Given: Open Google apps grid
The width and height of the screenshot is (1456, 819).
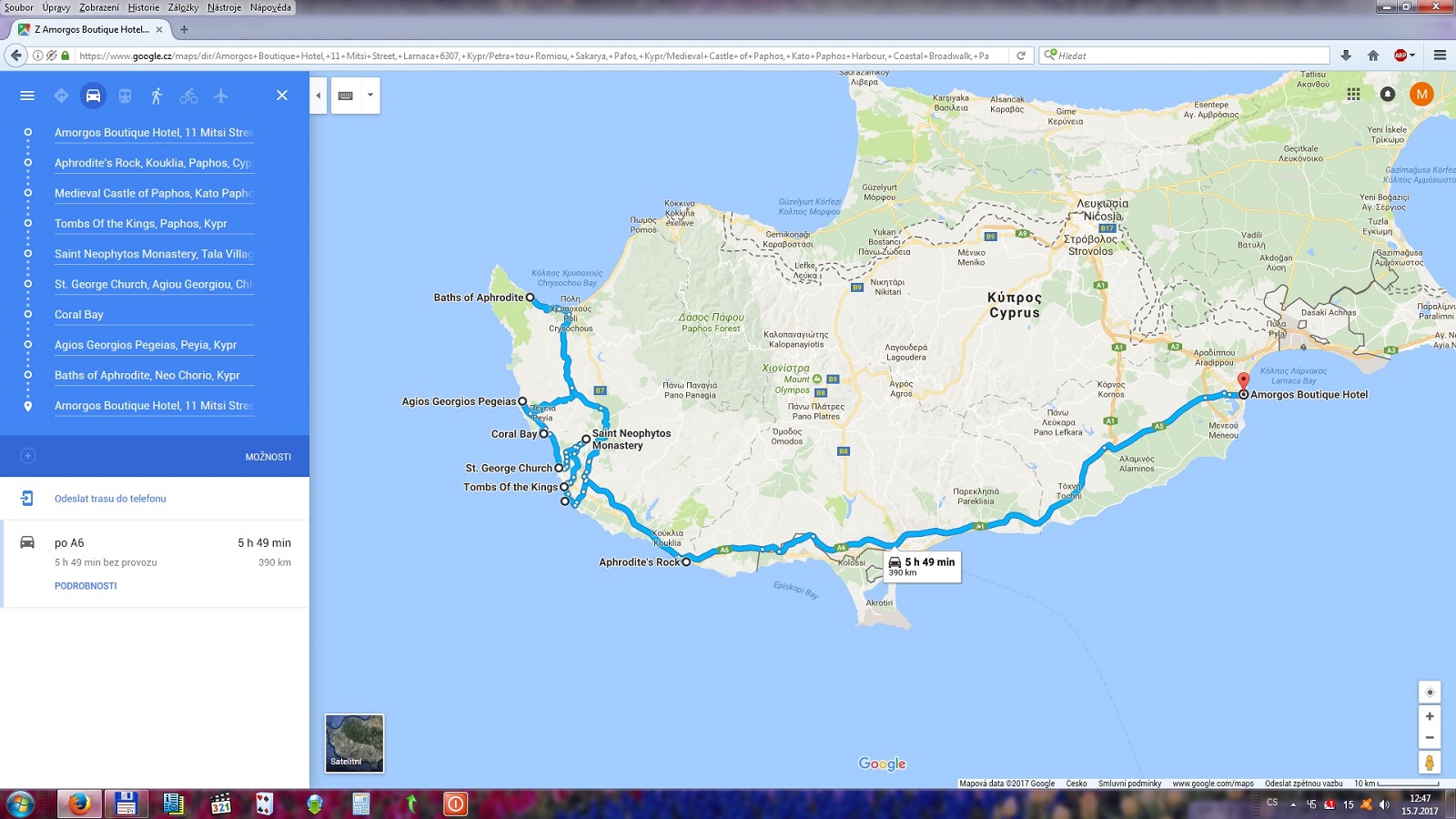Looking at the screenshot, I should (1353, 94).
